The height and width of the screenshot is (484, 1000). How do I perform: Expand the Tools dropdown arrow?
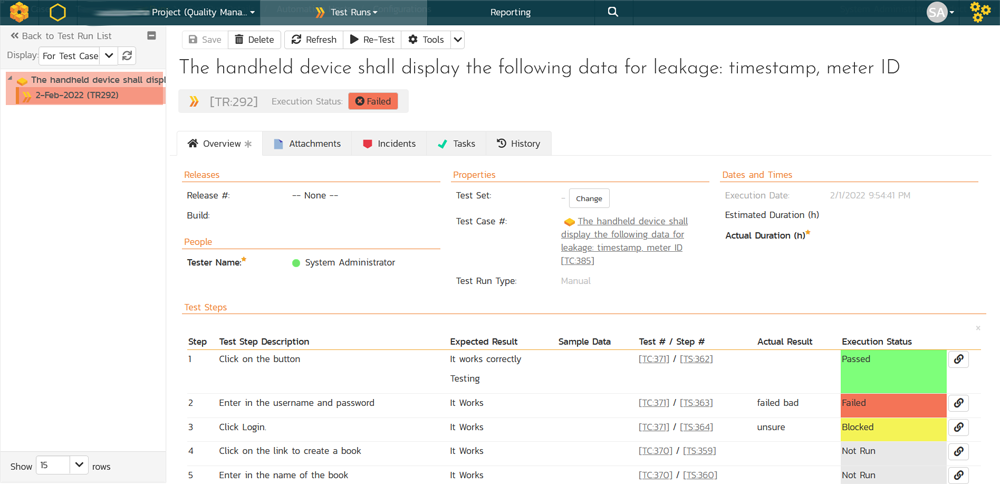tap(457, 40)
